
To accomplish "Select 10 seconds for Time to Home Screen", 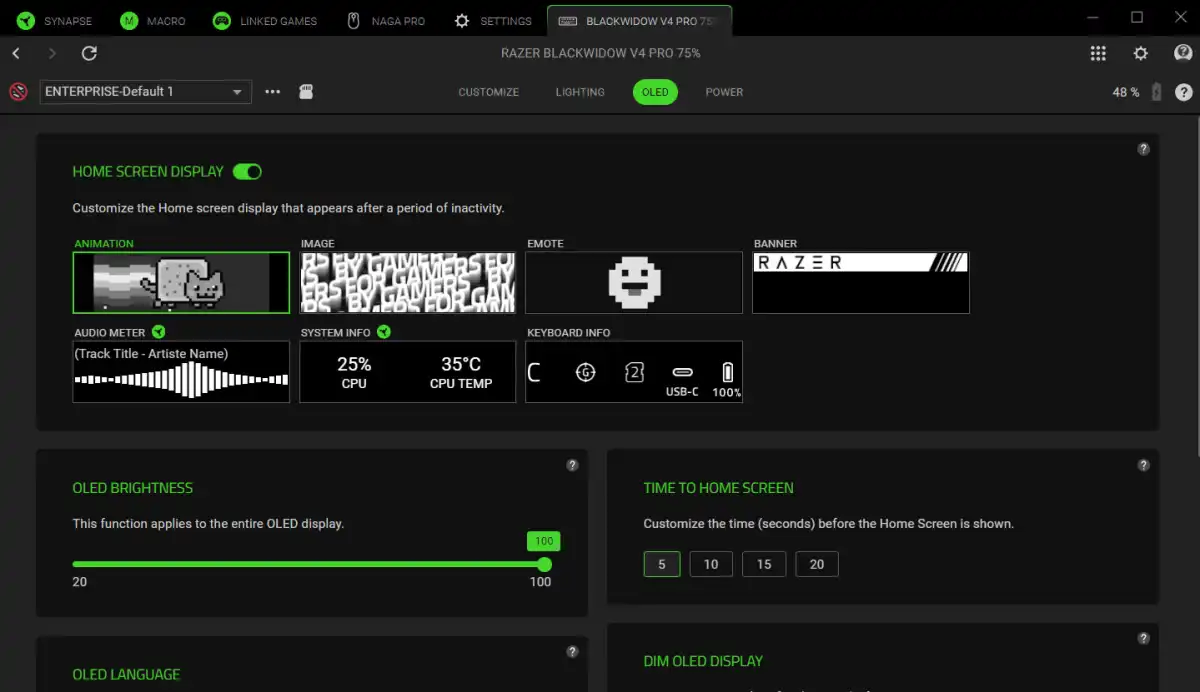I will [x=710, y=564].
